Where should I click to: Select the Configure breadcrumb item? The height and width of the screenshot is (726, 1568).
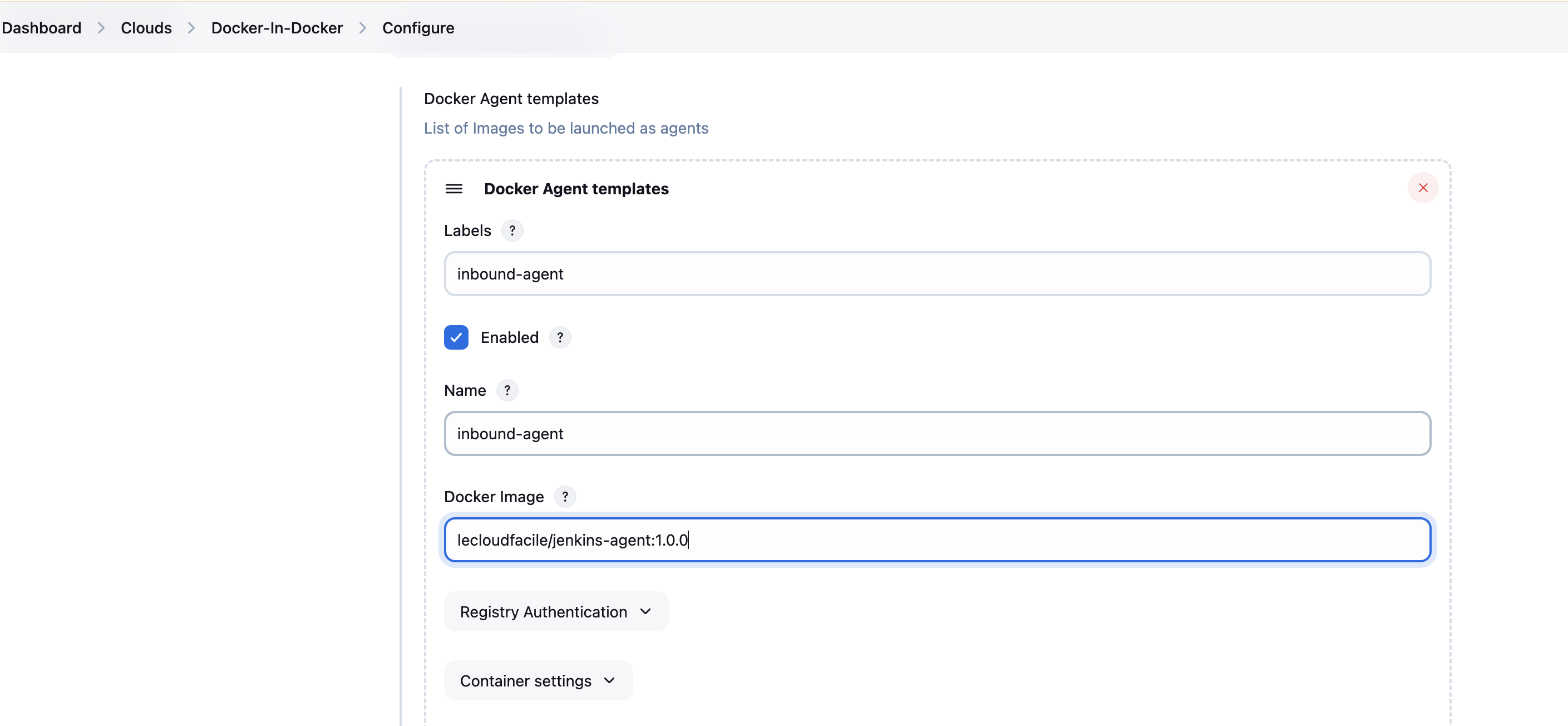pyautogui.click(x=417, y=28)
